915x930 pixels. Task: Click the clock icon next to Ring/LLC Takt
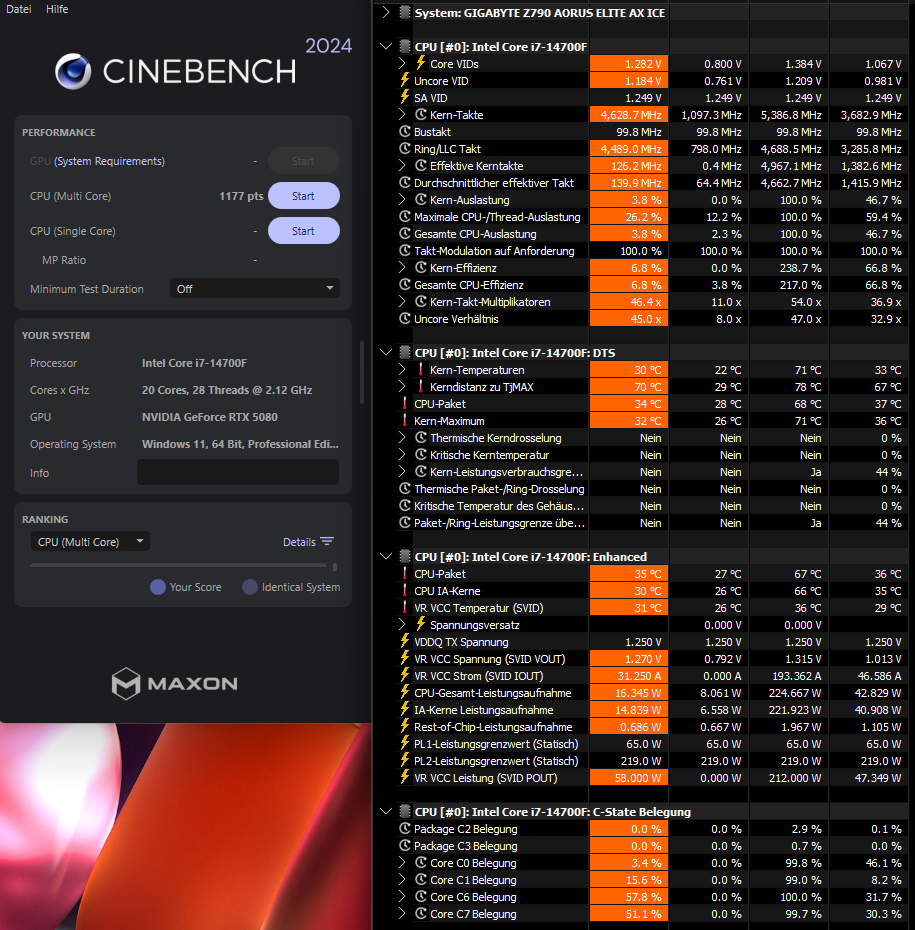404,148
